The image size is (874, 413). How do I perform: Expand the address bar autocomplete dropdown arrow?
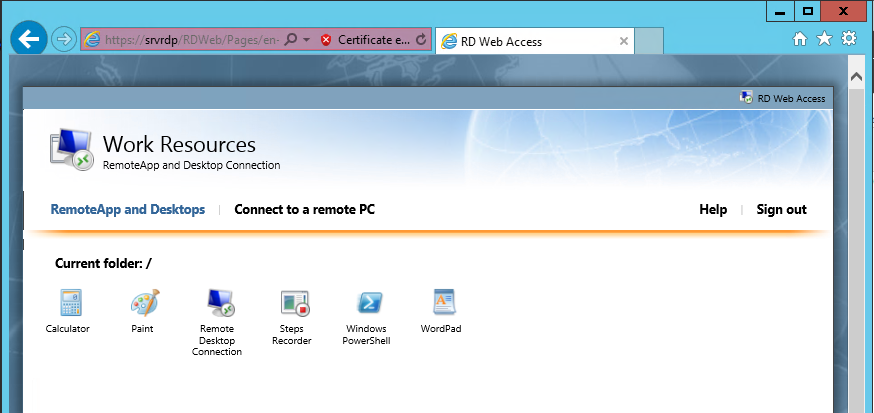pos(307,40)
